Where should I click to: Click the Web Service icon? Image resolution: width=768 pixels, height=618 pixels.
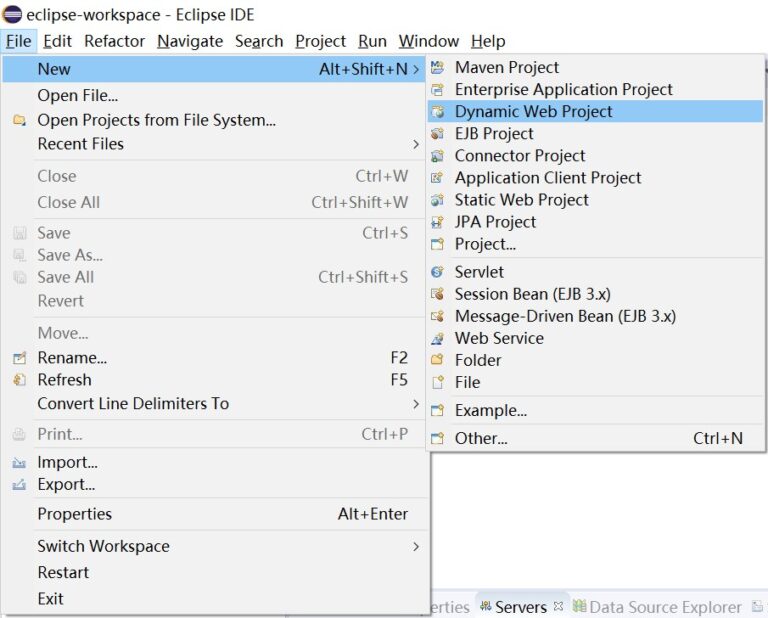pyautogui.click(x=437, y=338)
